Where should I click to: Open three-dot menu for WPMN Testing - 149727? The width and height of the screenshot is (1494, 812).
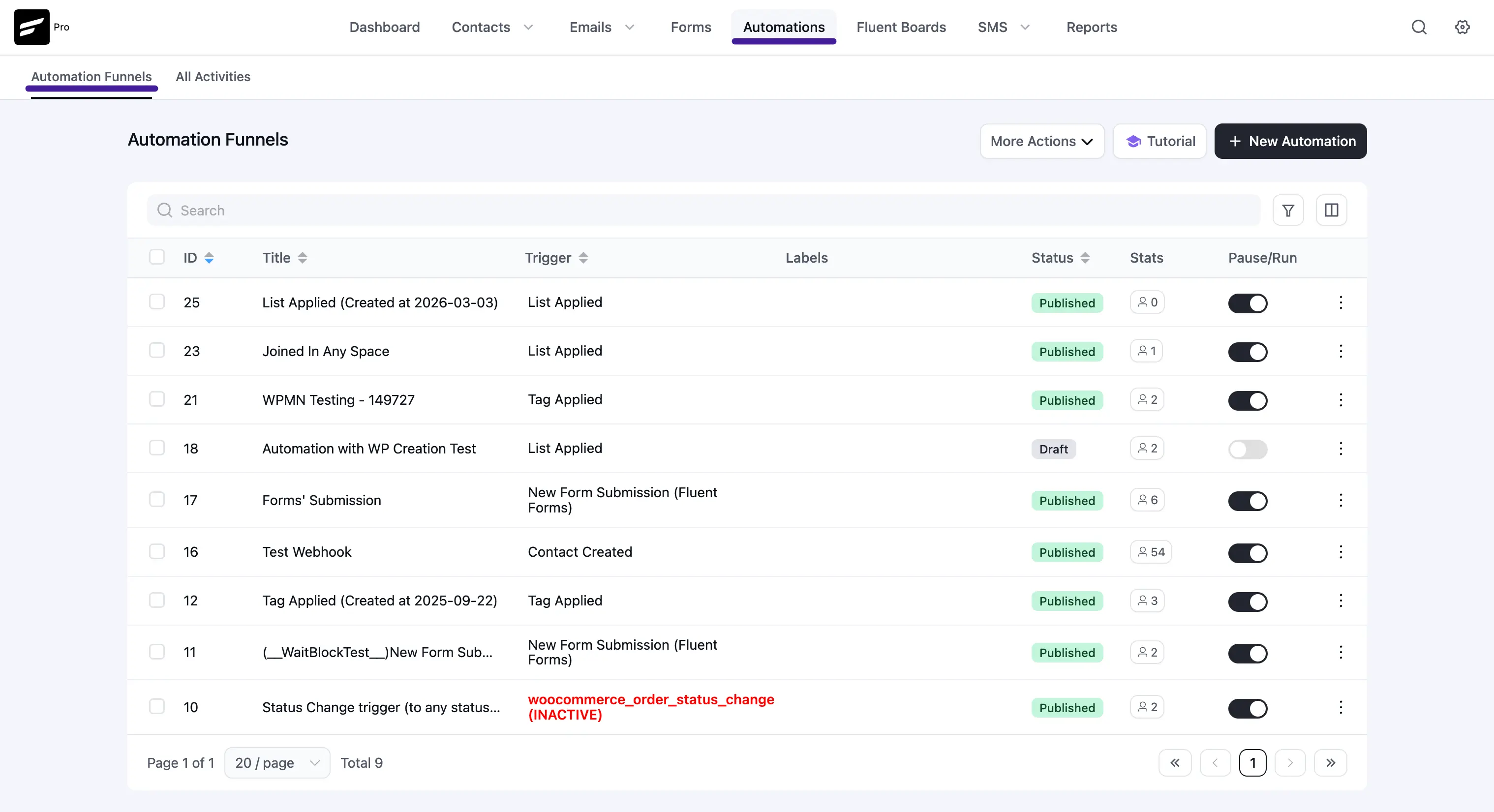1341,400
